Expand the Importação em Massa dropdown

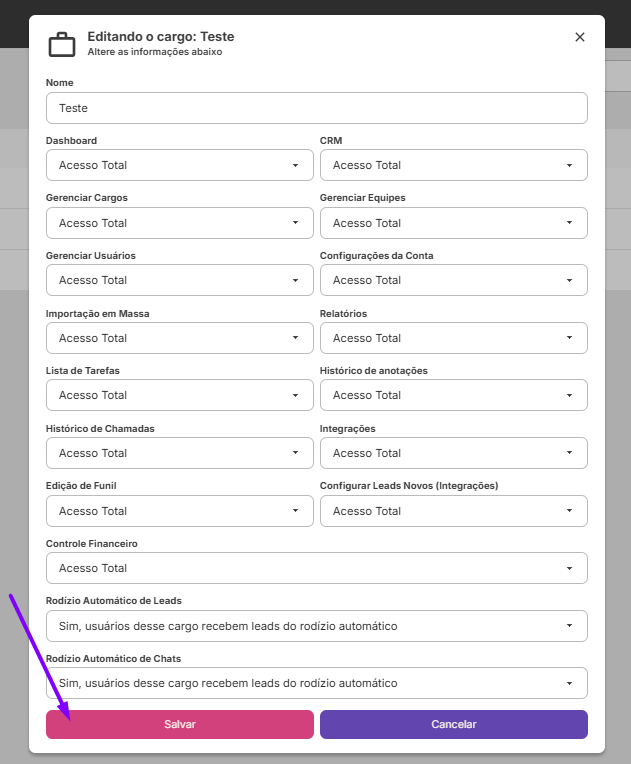coord(180,338)
